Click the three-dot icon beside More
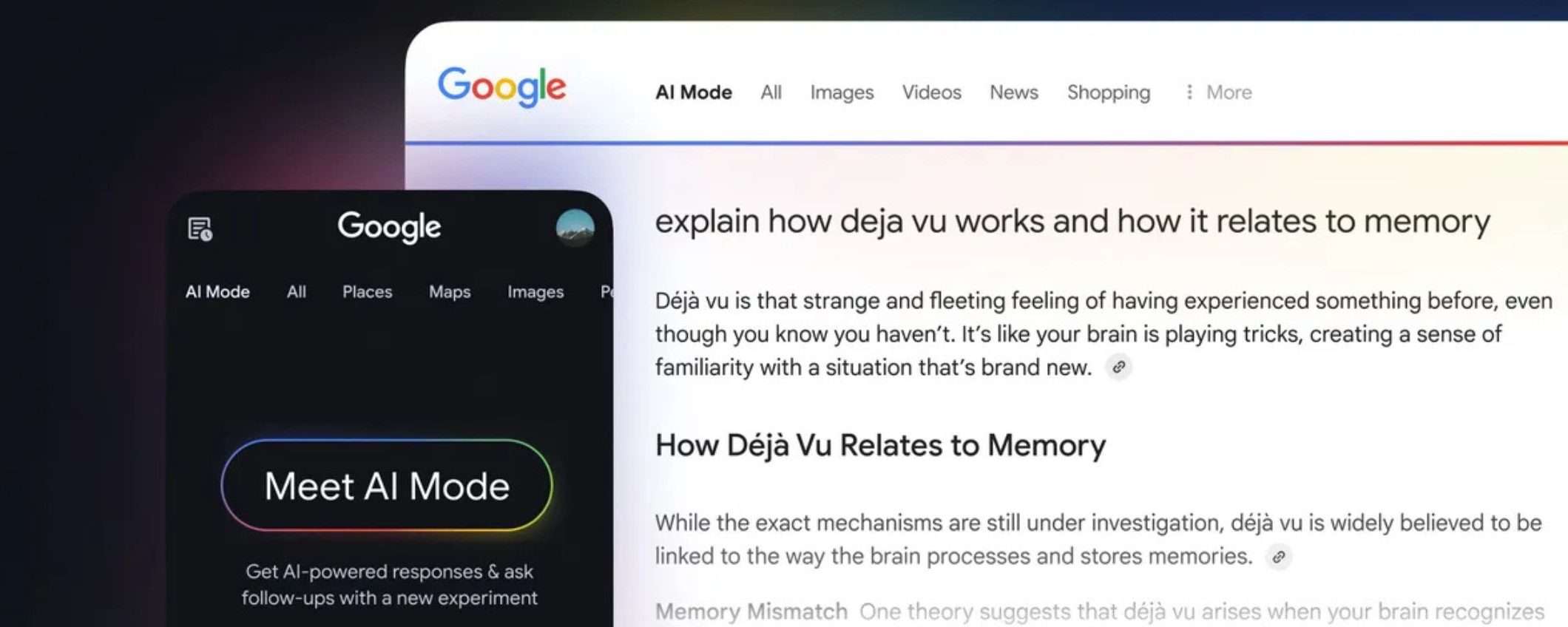The height and width of the screenshot is (627, 1568). [1189, 92]
